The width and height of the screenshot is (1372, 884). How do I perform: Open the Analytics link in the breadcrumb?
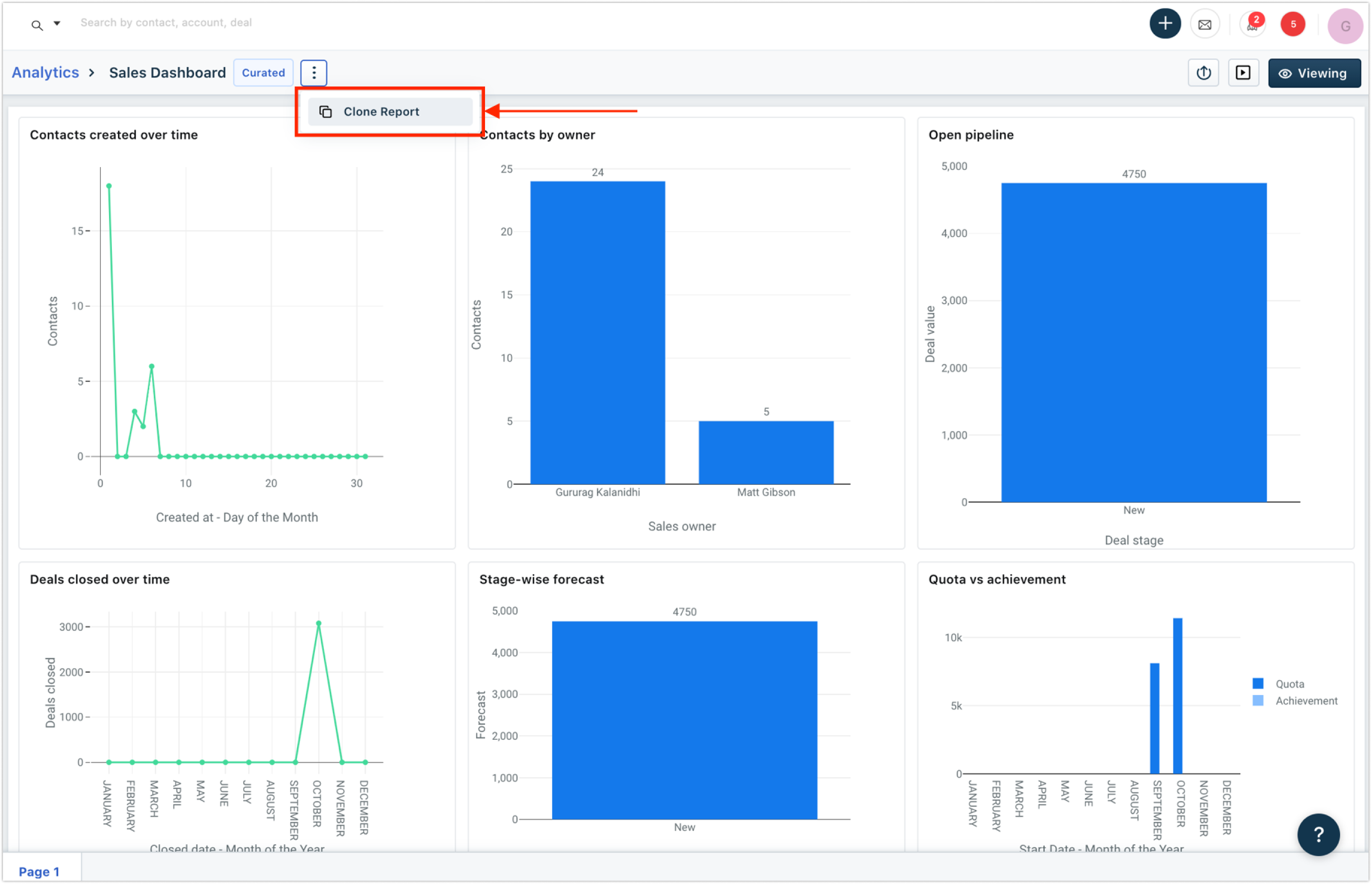pos(45,72)
